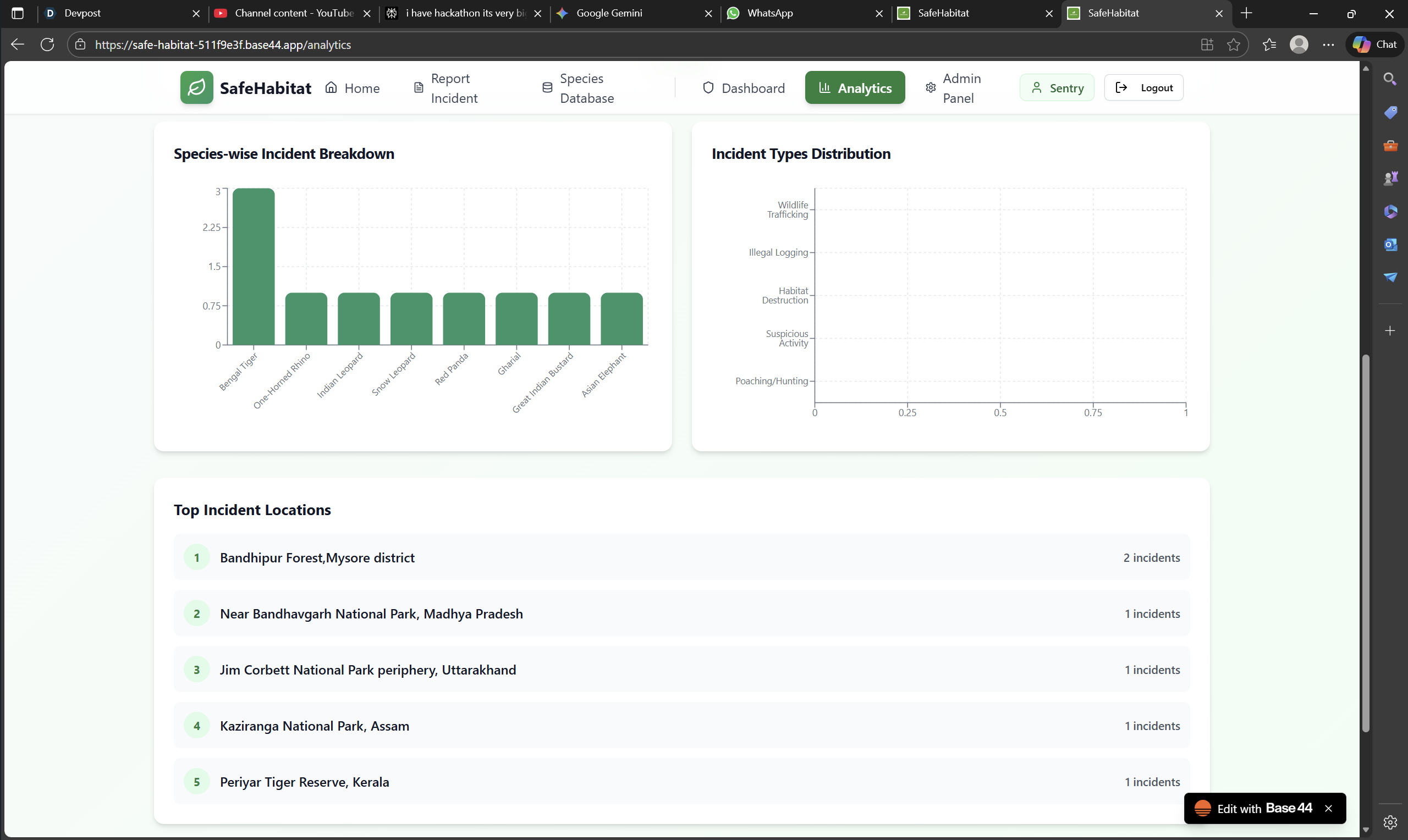Screen dimensions: 1408x840
Task: Open the favorites list icon
Action: [x=1269, y=45]
